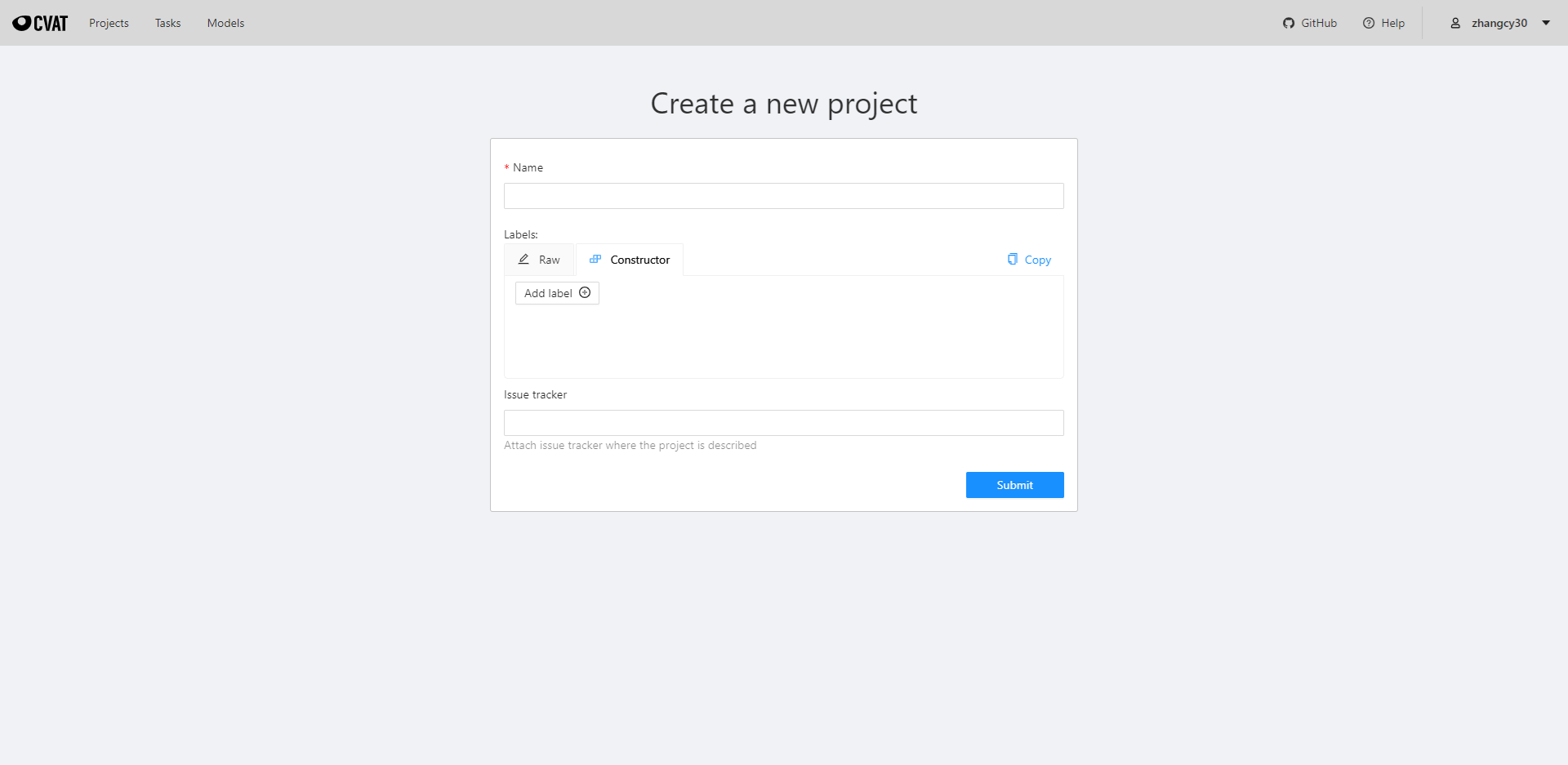The image size is (1568, 765).
Task: Navigate to Models in top bar
Action: 225,23
